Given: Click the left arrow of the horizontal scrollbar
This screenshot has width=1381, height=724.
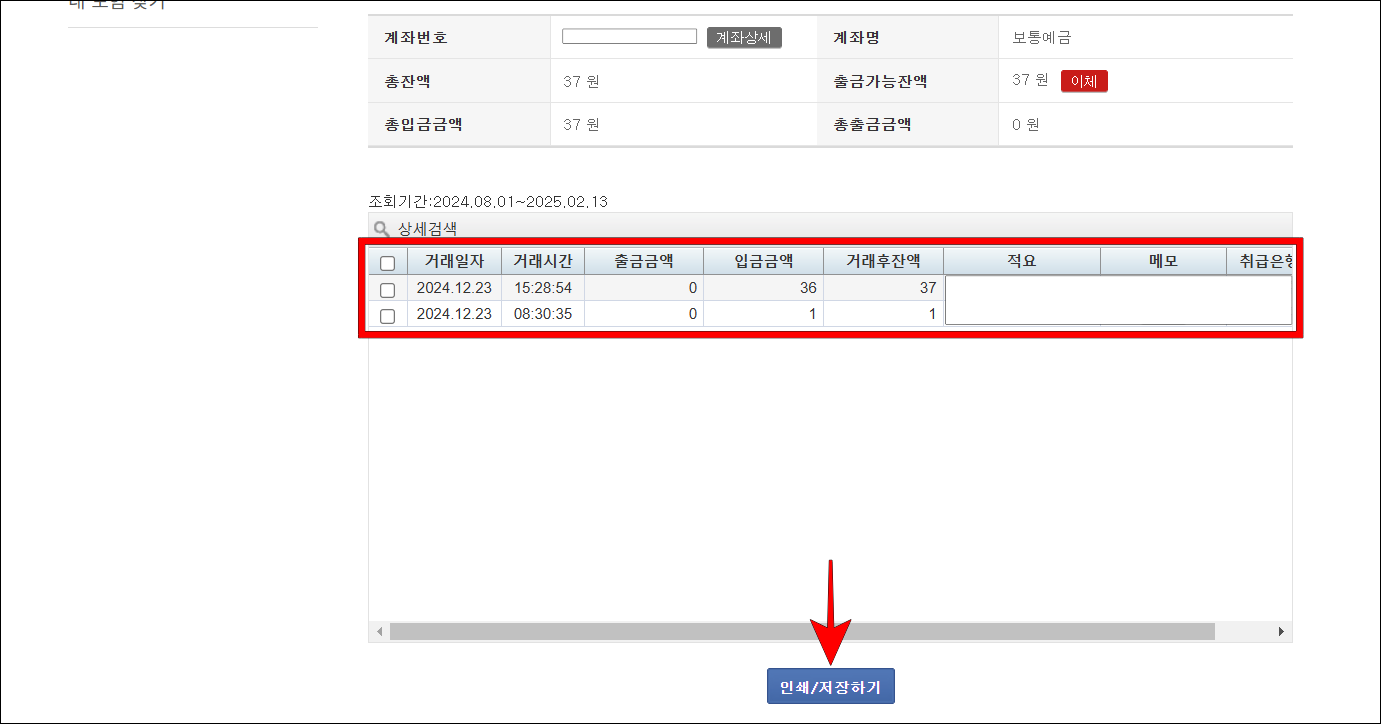Looking at the screenshot, I should tap(379, 631).
